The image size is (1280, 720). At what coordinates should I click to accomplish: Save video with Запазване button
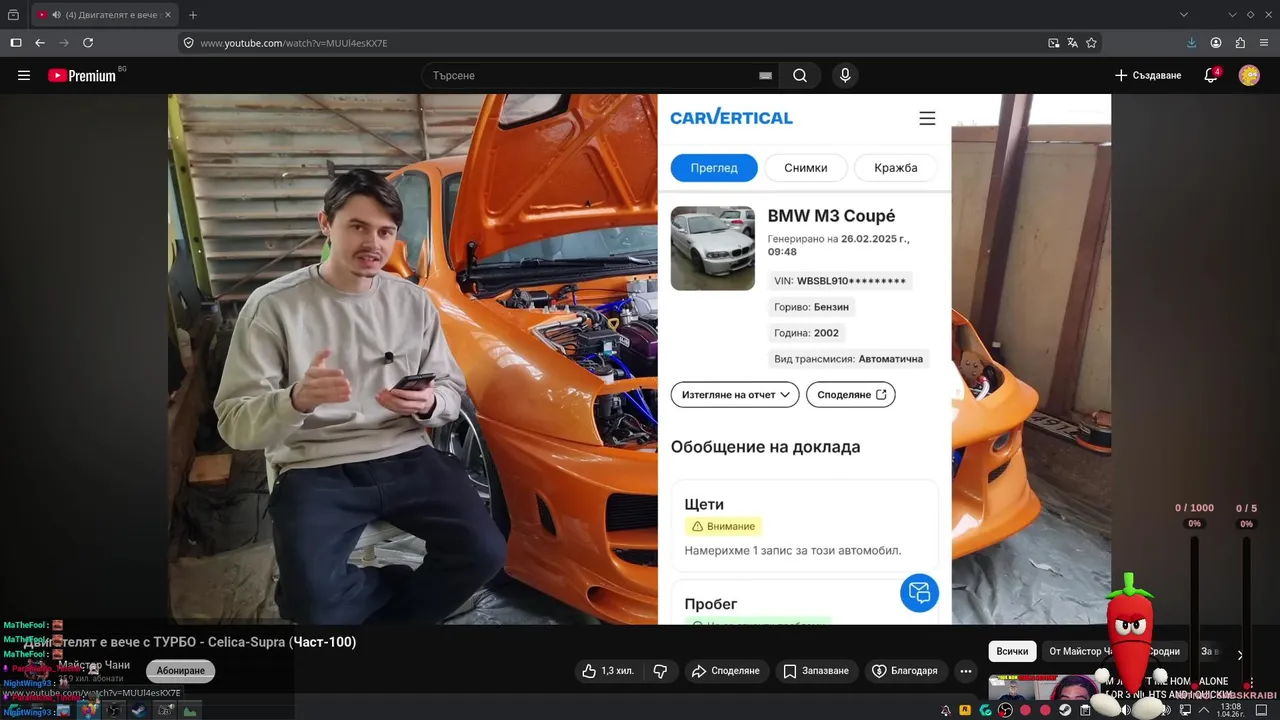click(816, 671)
